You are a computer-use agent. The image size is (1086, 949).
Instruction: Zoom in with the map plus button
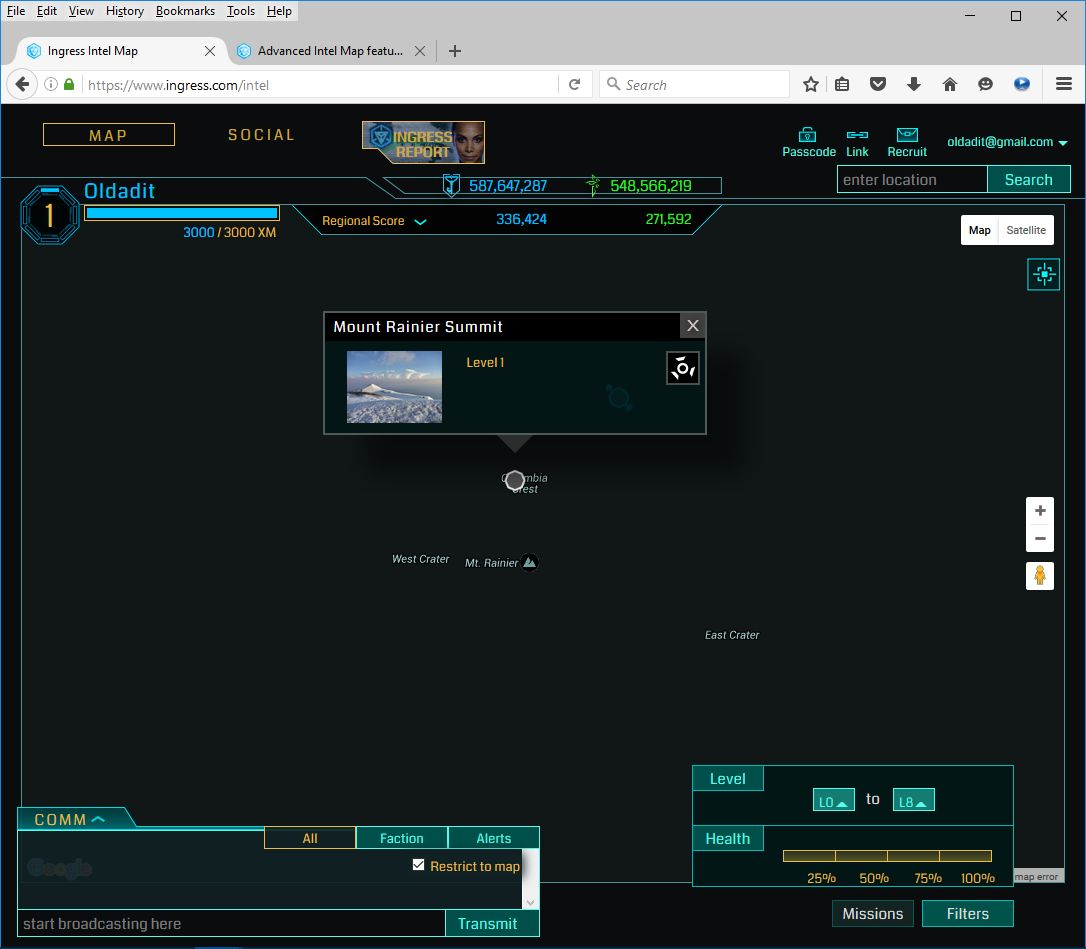pos(1040,511)
